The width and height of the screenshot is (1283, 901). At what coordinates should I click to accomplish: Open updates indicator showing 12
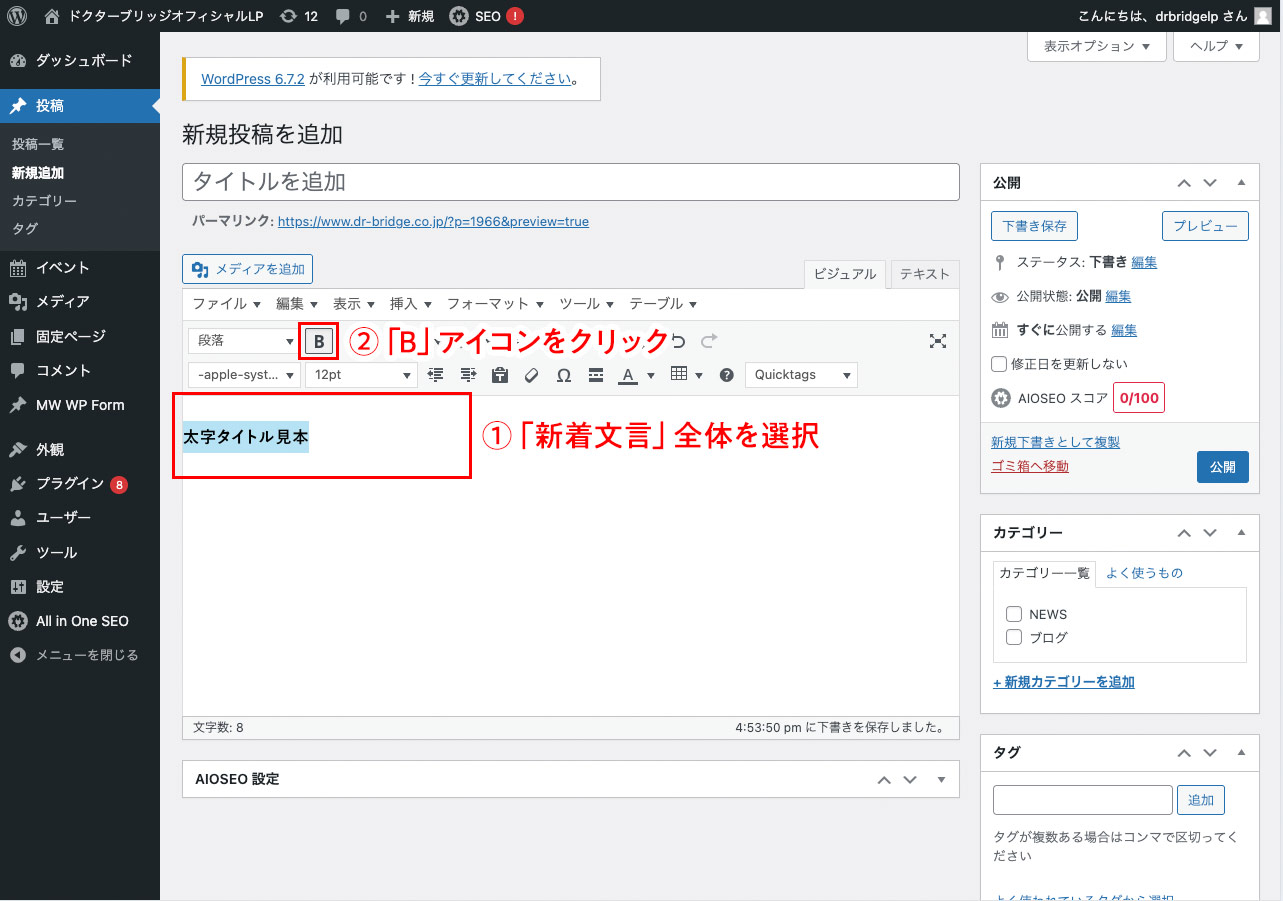point(299,16)
